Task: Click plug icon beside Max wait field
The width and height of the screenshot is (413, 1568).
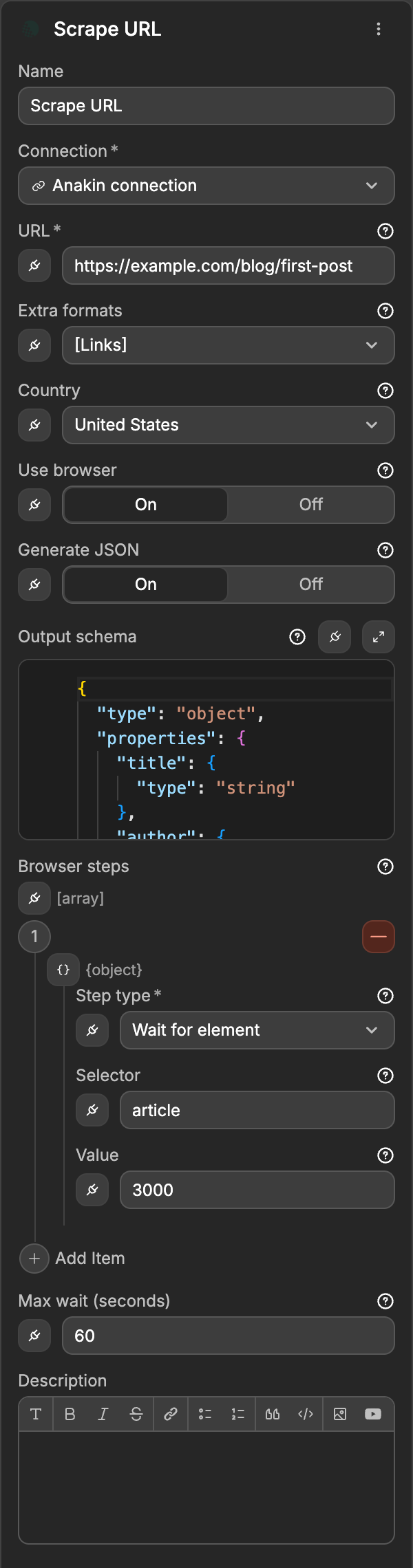Action: click(x=34, y=1336)
